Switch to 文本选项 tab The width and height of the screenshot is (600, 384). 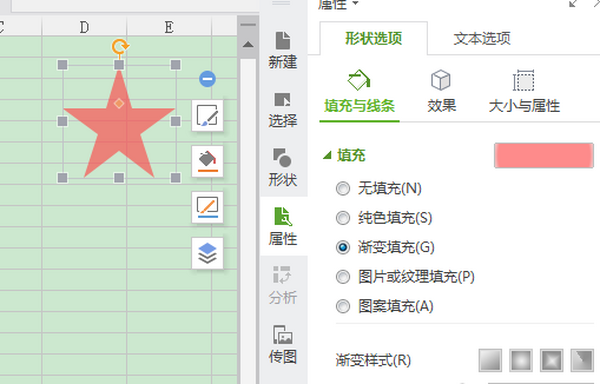482,39
